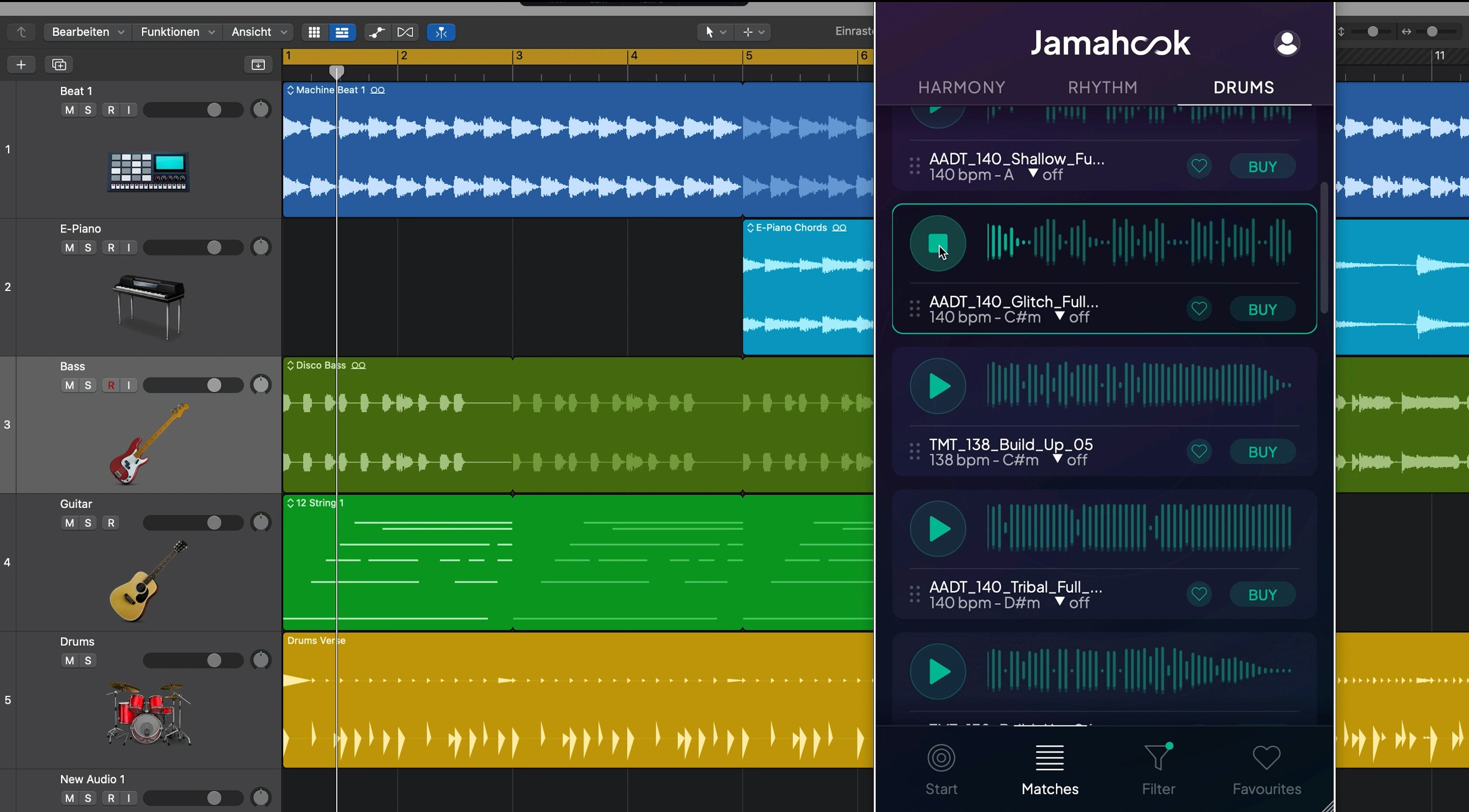Favourite the AADT_140_Tribal_Full sample
1469x812 pixels.
tap(1199, 594)
